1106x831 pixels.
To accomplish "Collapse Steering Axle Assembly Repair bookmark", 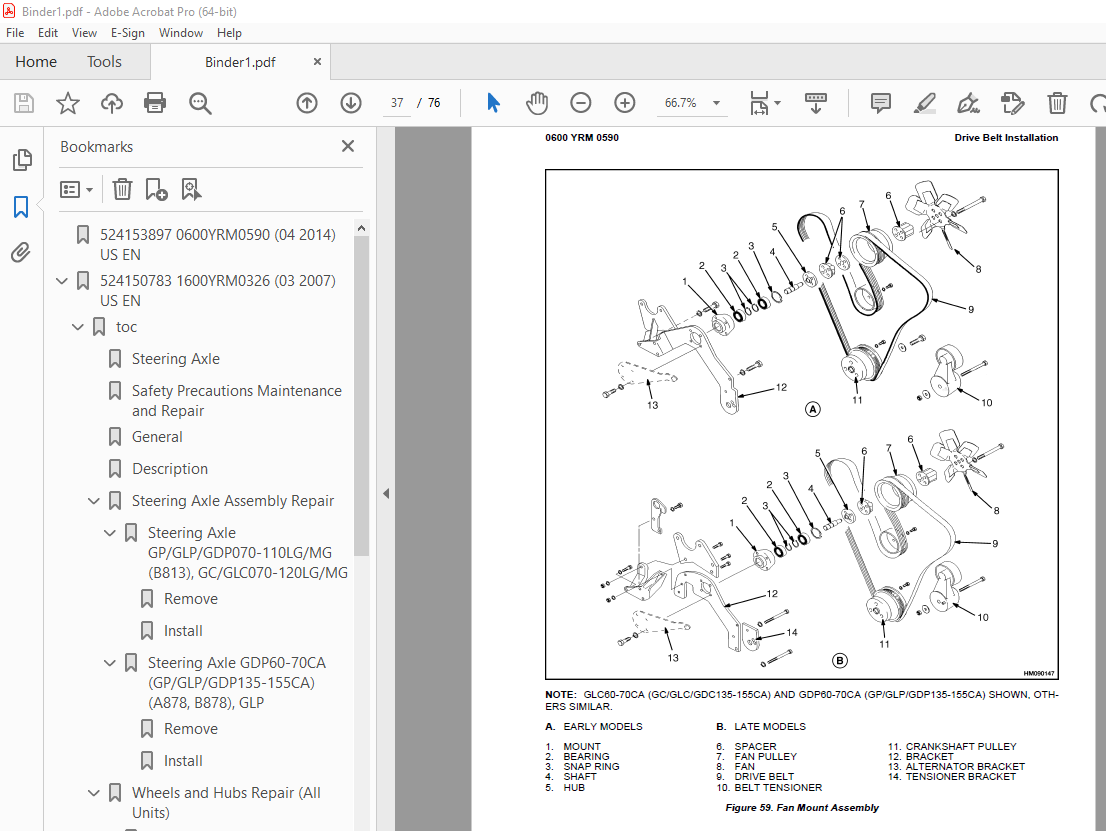I will 94,501.
